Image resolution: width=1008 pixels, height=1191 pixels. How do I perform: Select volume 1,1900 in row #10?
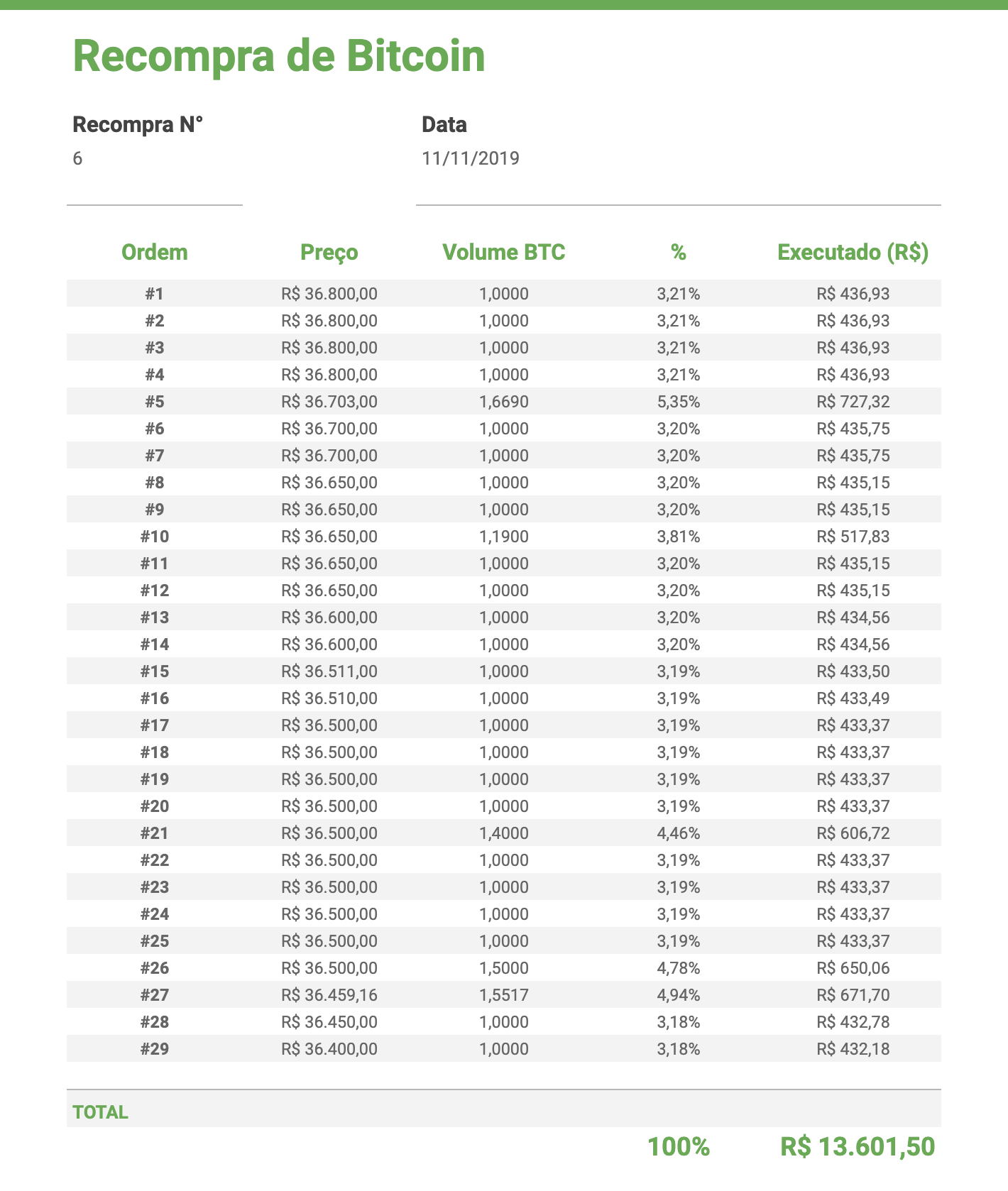coord(504,537)
